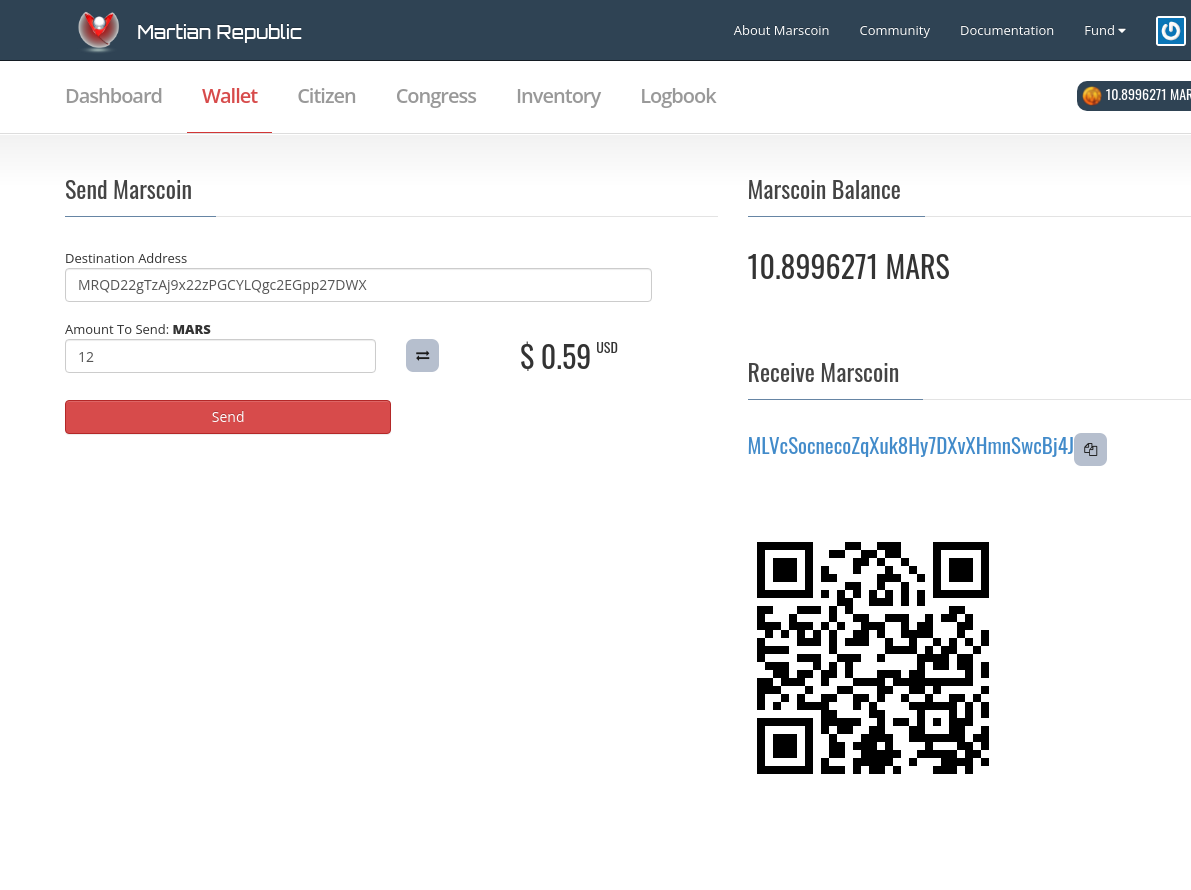Expand the Fund dropdown menu
This screenshot has width=1191, height=890.
1104,30
